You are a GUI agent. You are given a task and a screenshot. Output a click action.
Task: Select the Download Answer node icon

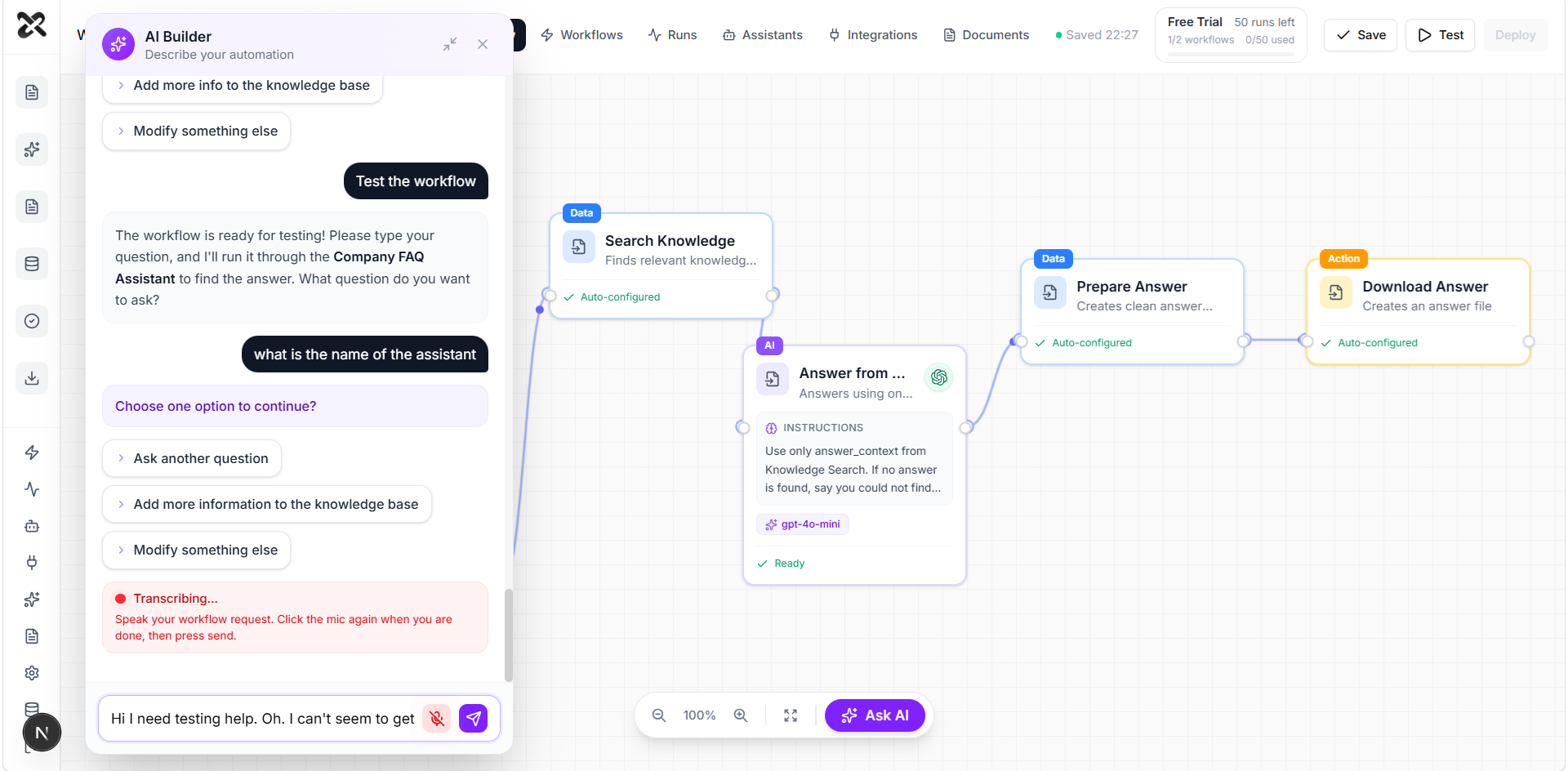coord(1336,292)
